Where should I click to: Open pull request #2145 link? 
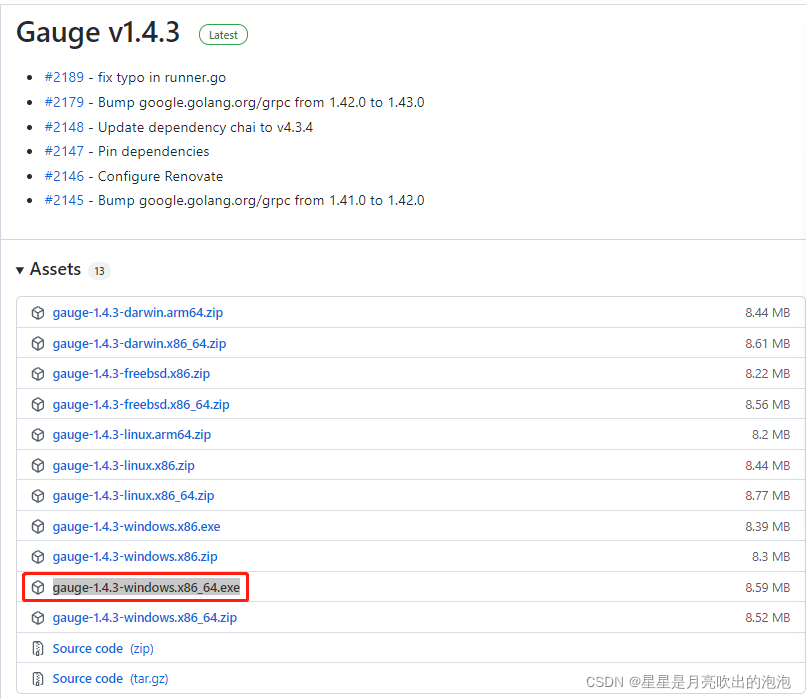coord(64,200)
